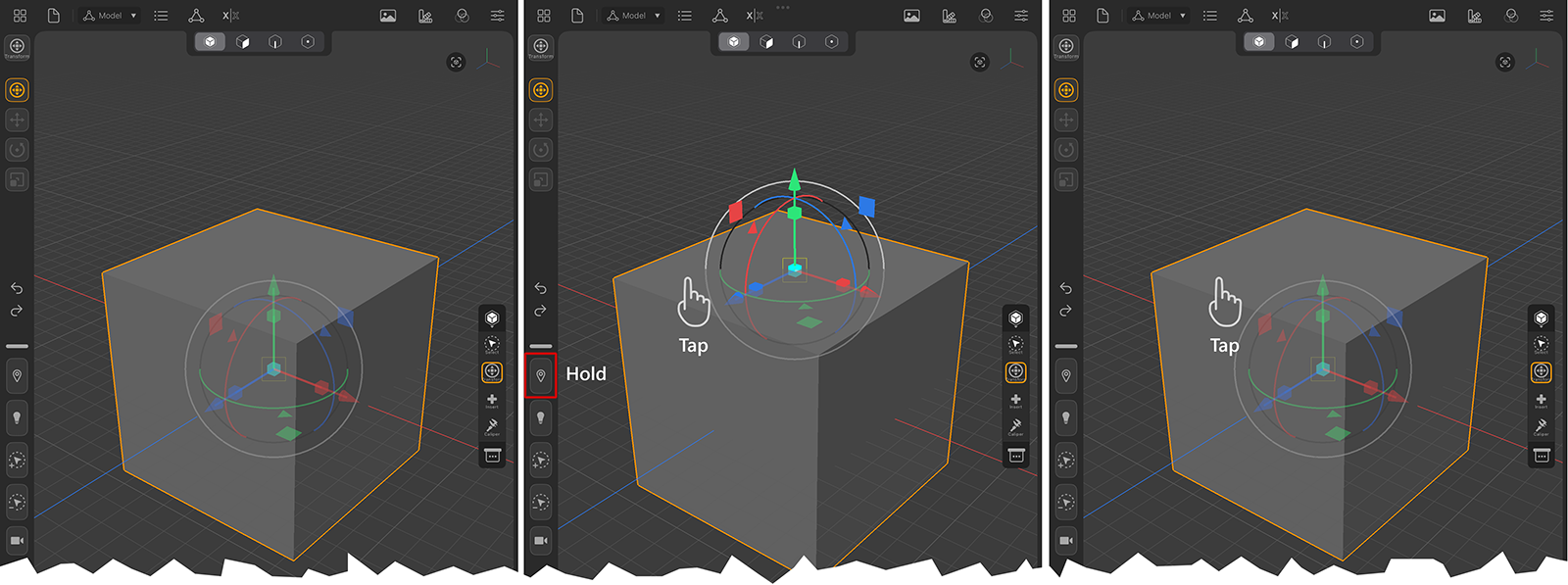
Task: Click the Transform header button in the left panel
Action: pyautogui.click(x=17, y=48)
